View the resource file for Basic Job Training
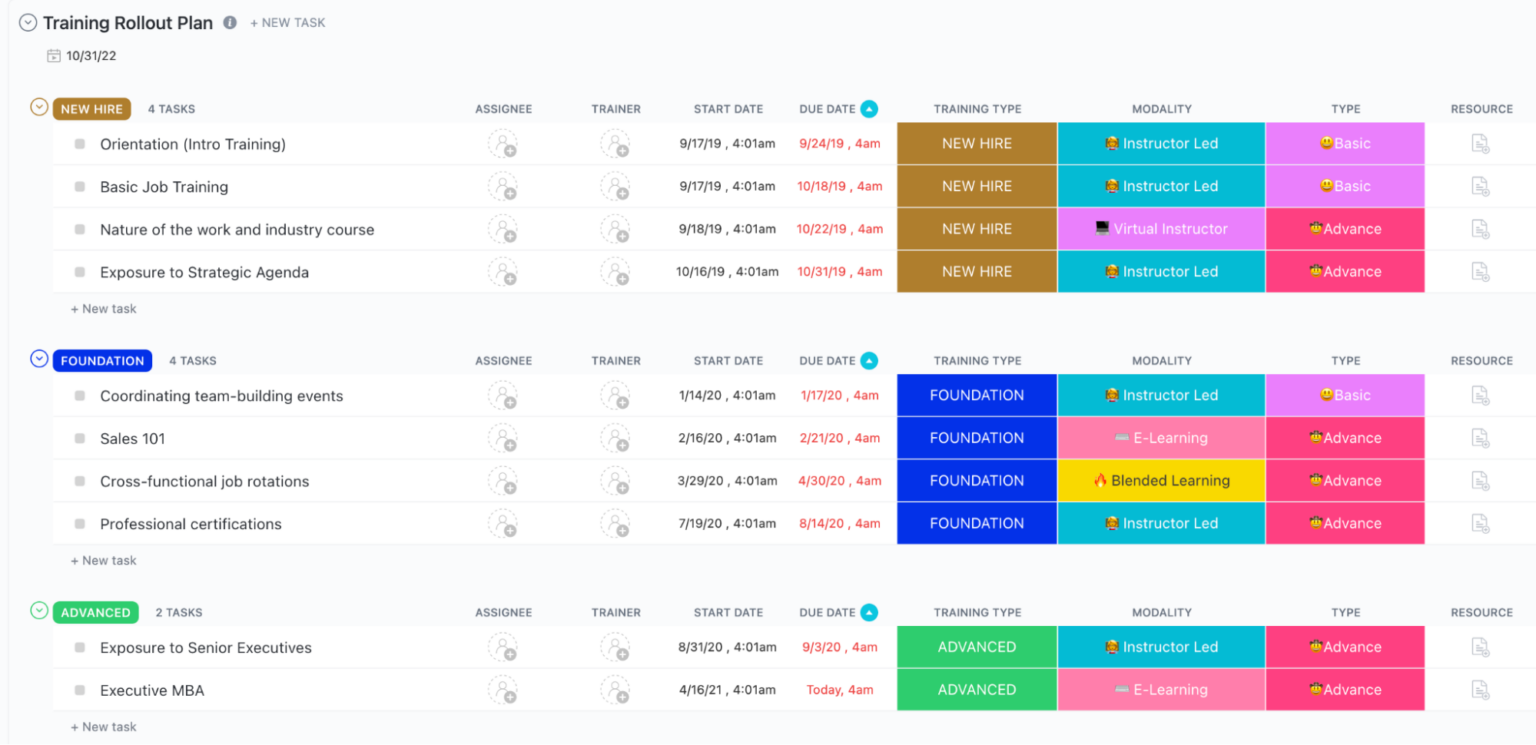Image resolution: width=1536 pixels, height=745 pixels. coord(1479,186)
